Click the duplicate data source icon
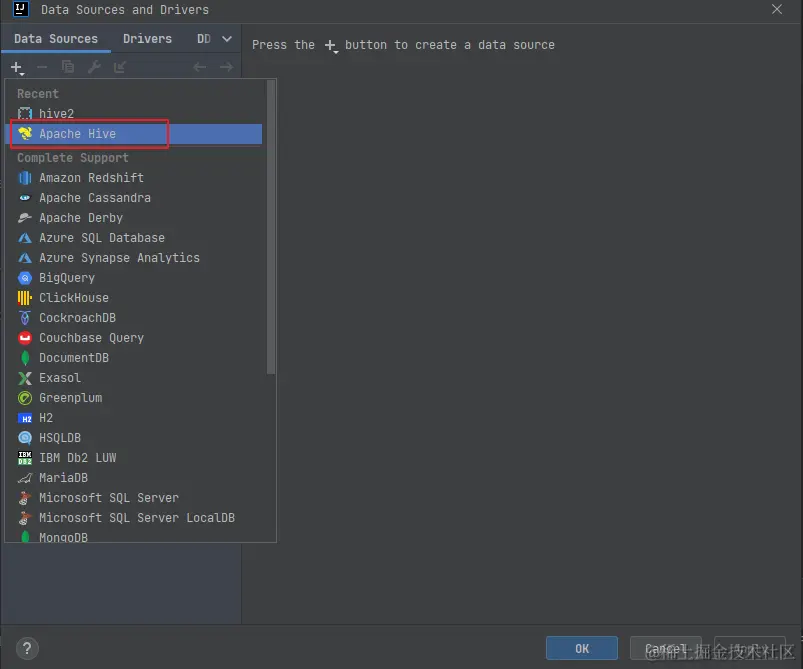803x669 pixels. 68,67
